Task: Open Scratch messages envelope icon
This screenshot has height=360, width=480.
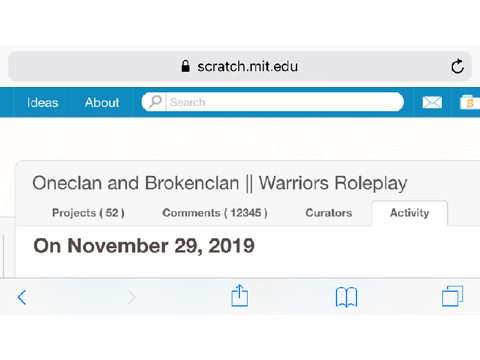Action: 432,102
